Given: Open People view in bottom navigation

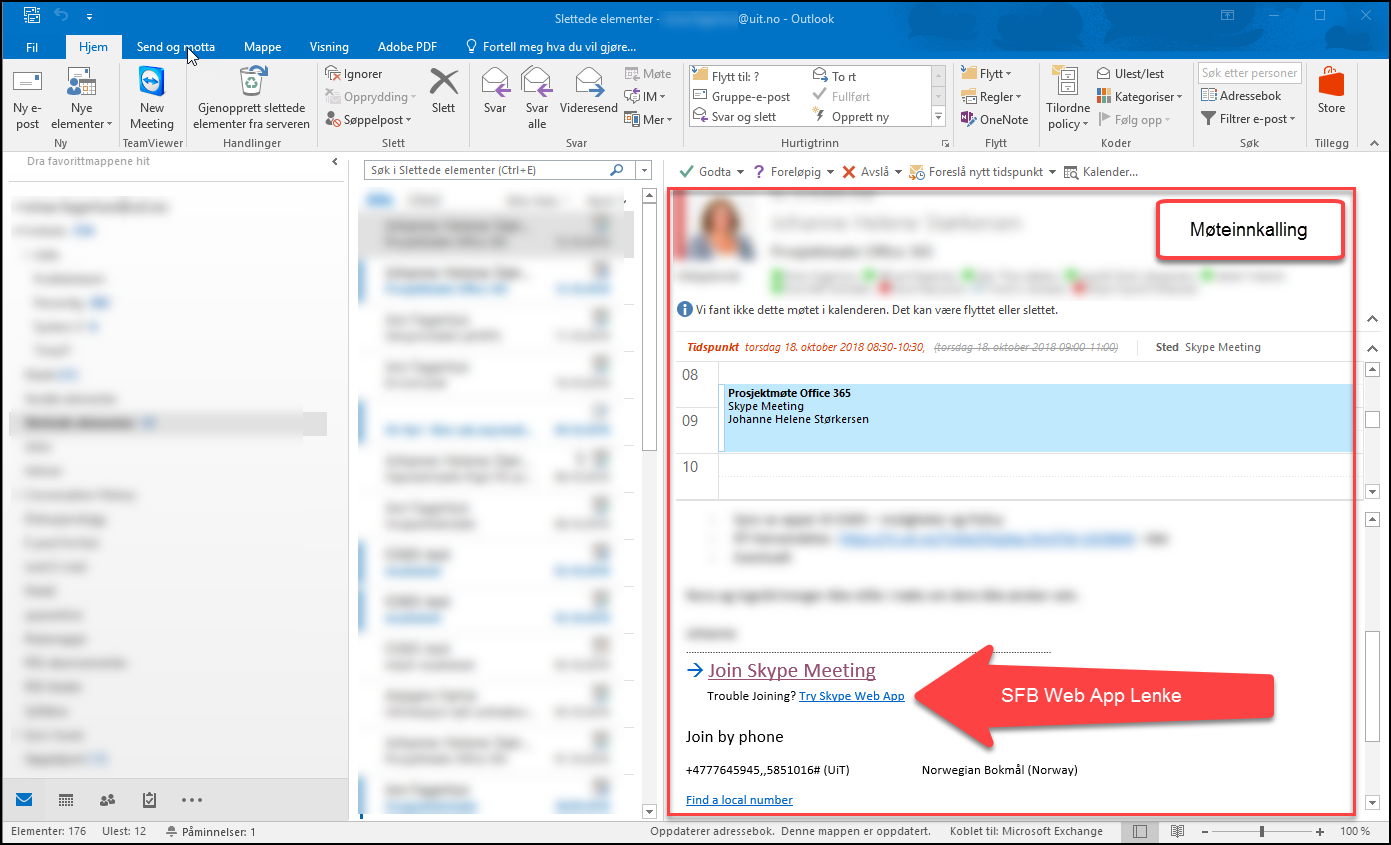Looking at the screenshot, I should [107, 800].
